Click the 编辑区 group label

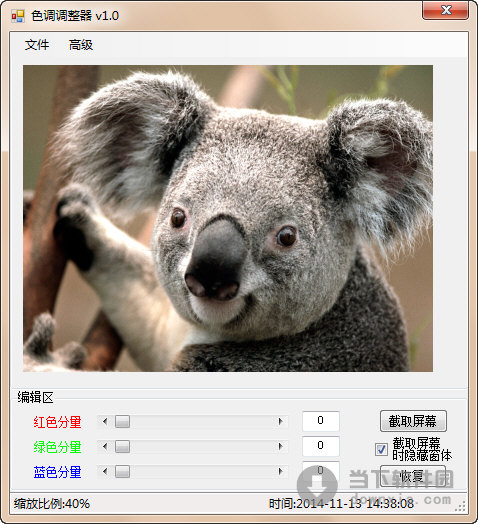(x=35, y=398)
